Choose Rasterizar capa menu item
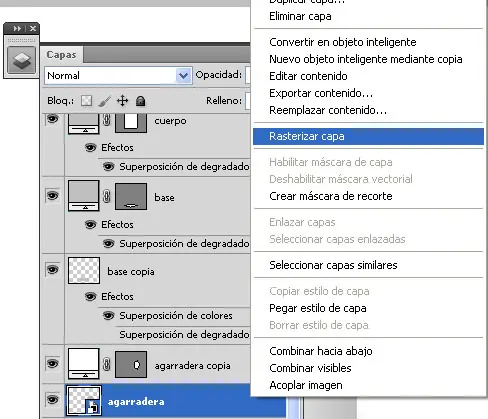The width and height of the screenshot is (488, 419). coord(368,136)
